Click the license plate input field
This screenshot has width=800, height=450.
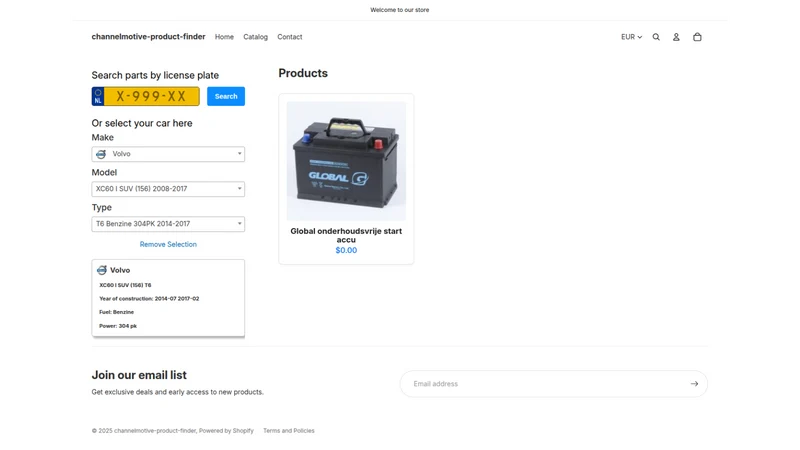click(x=152, y=96)
